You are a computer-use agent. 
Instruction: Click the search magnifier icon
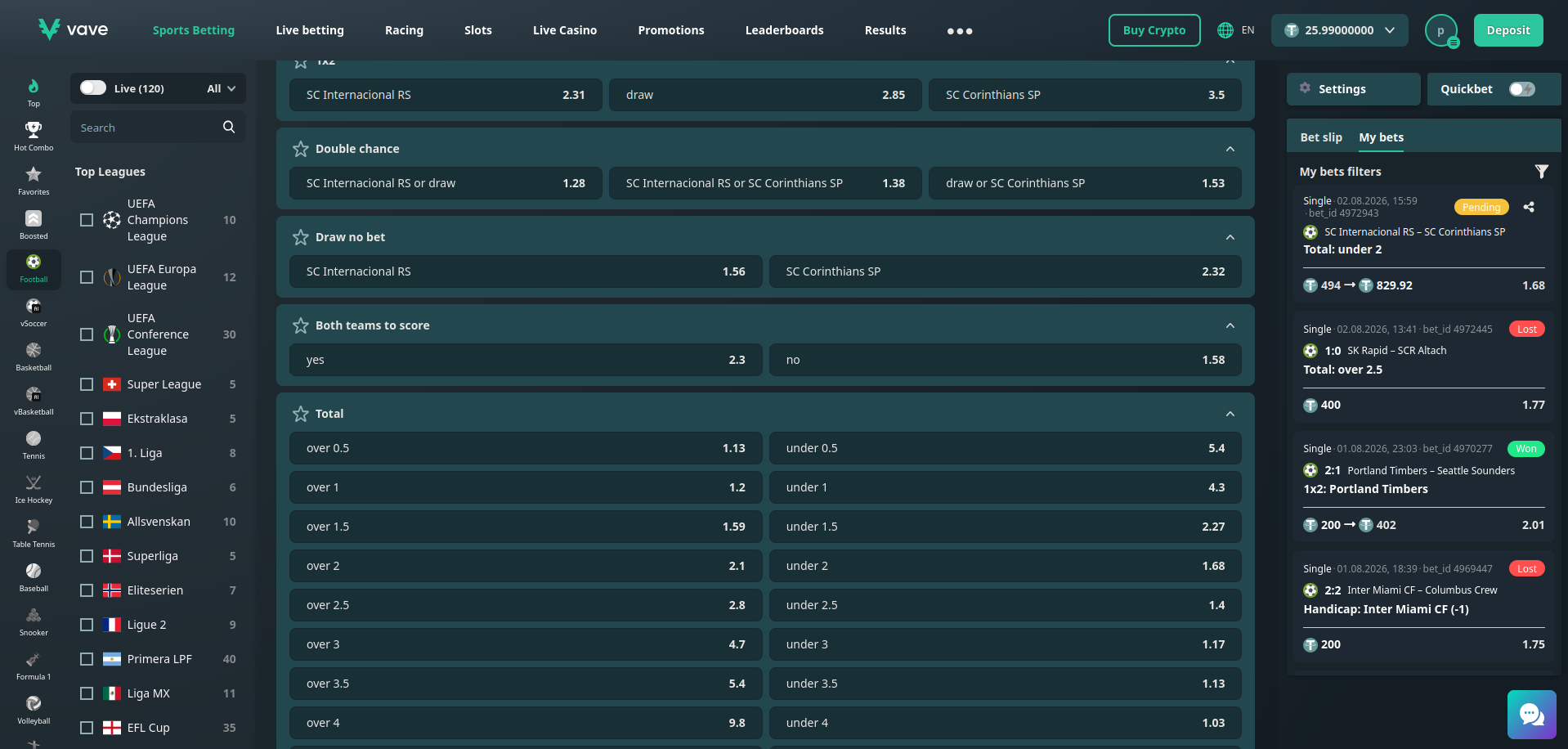[x=229, y=127]
